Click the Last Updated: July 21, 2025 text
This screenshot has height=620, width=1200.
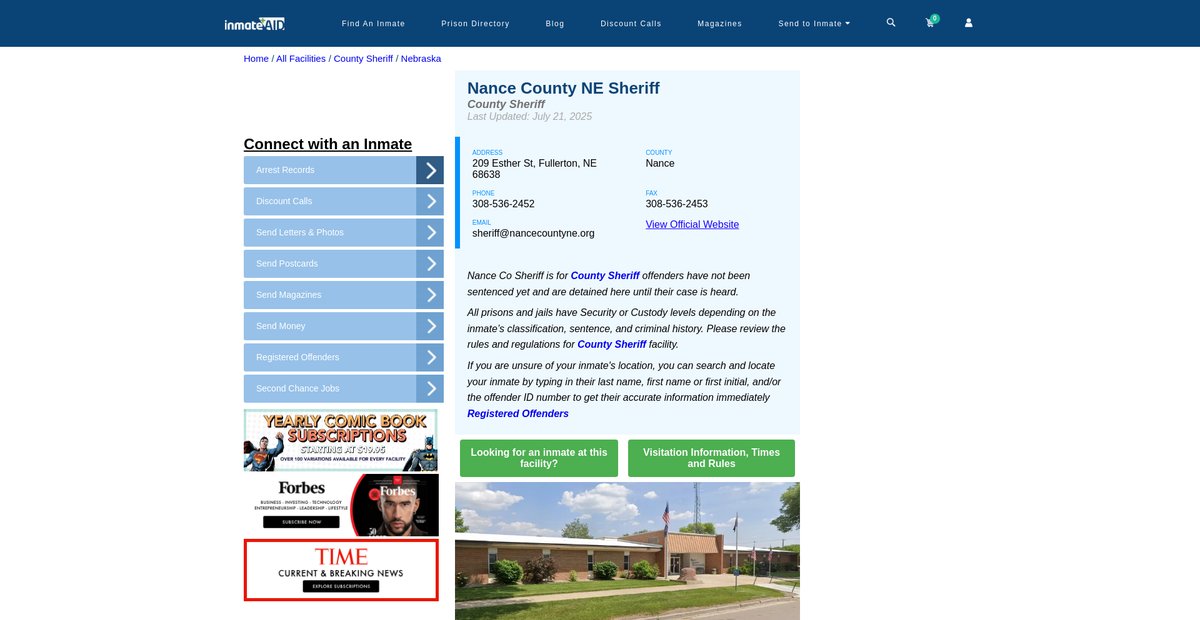(x=529, y=117)
